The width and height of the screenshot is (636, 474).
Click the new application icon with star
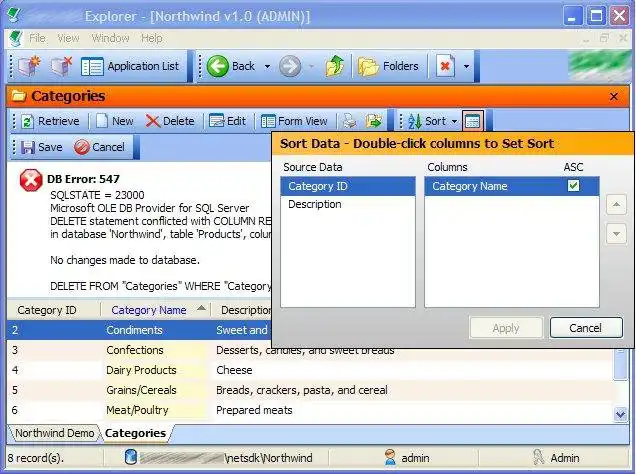[x=29, y=66]
